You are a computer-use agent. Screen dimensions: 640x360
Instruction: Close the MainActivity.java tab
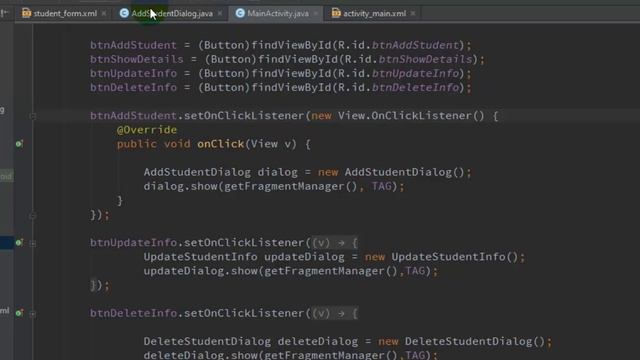[316, 13]
